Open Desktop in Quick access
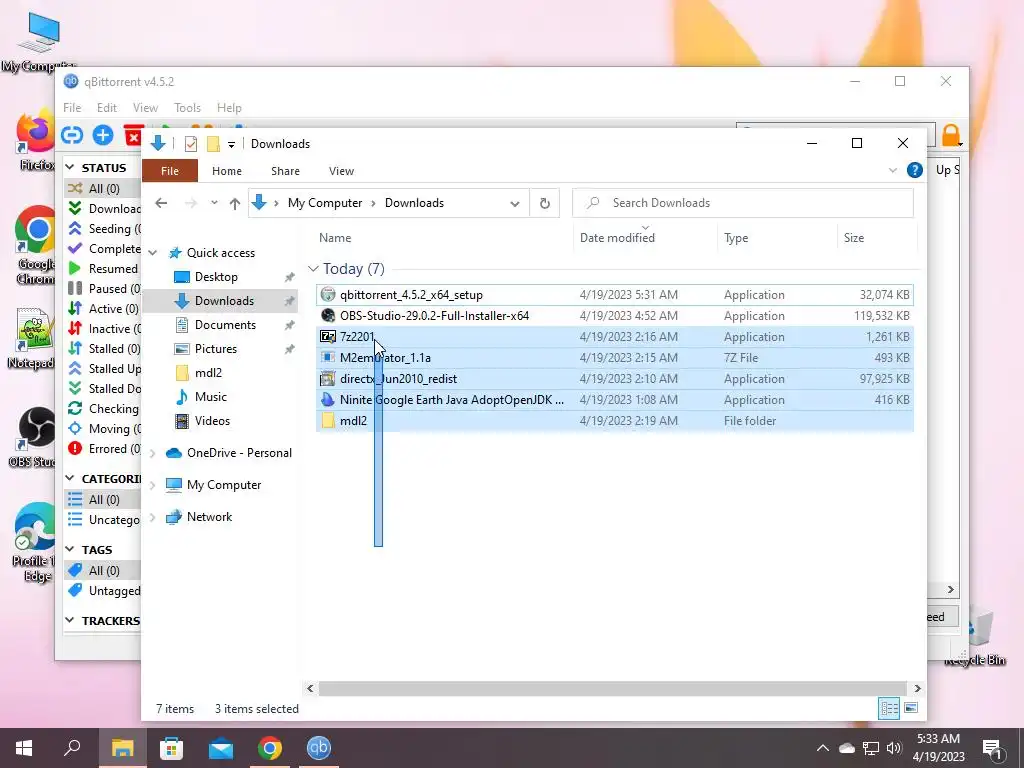 tap(216, 277)
